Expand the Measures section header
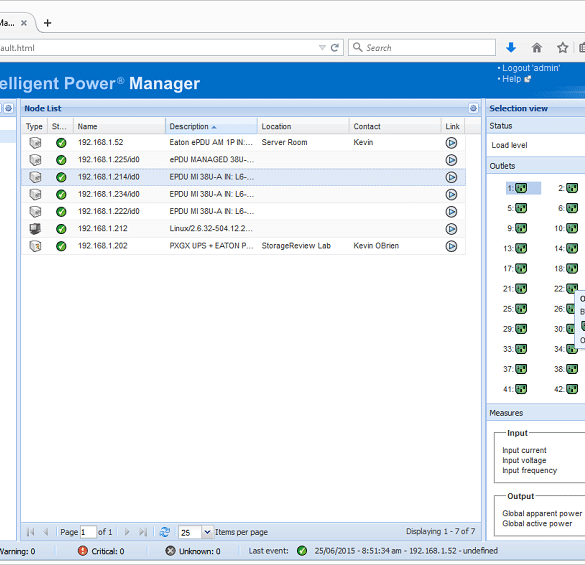Image resolution: width=585 pixels, height=565 pixels. pos(536,413)
